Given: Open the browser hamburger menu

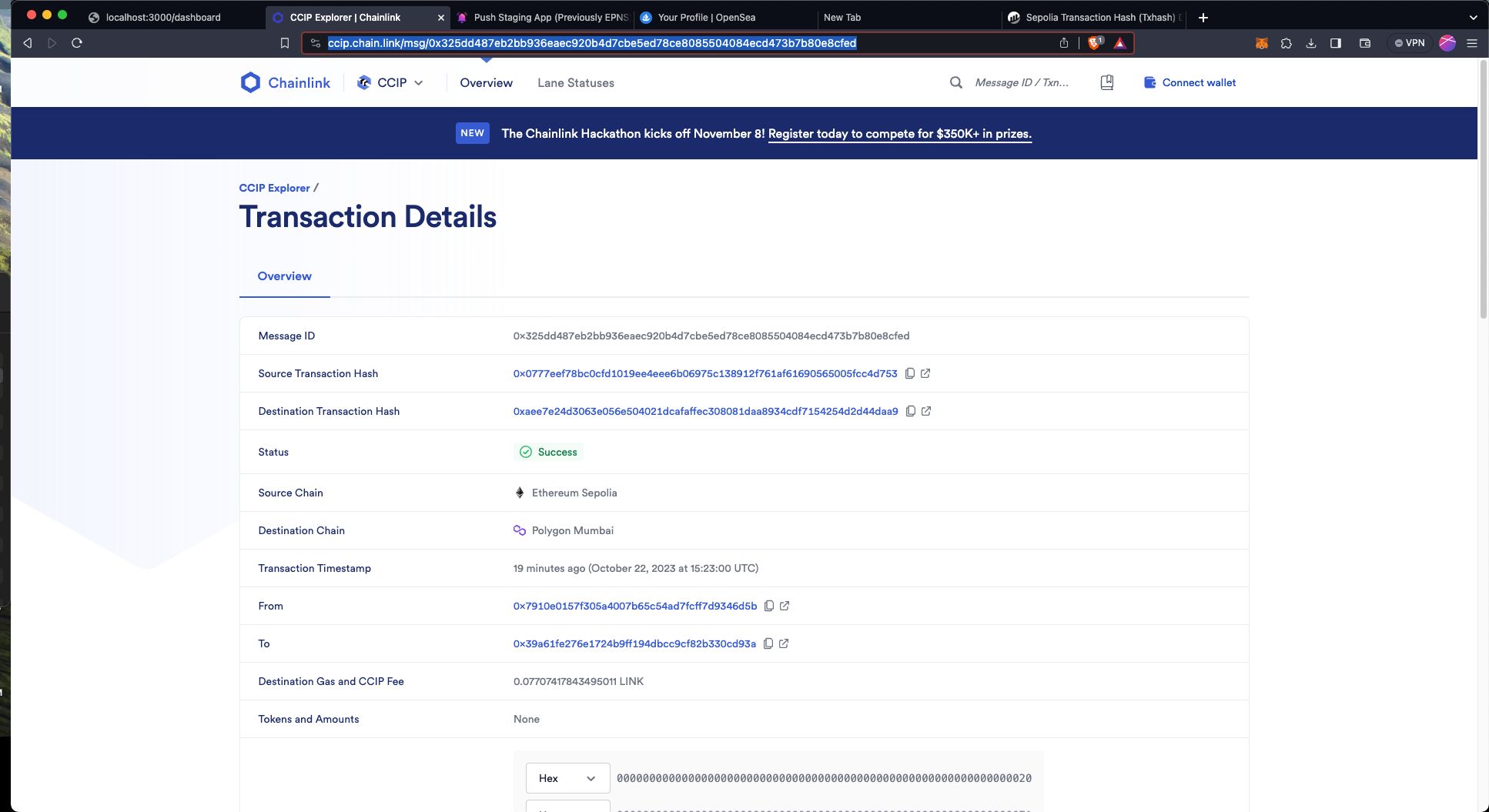Looking at the screenshot, I should coord(1472,43).
